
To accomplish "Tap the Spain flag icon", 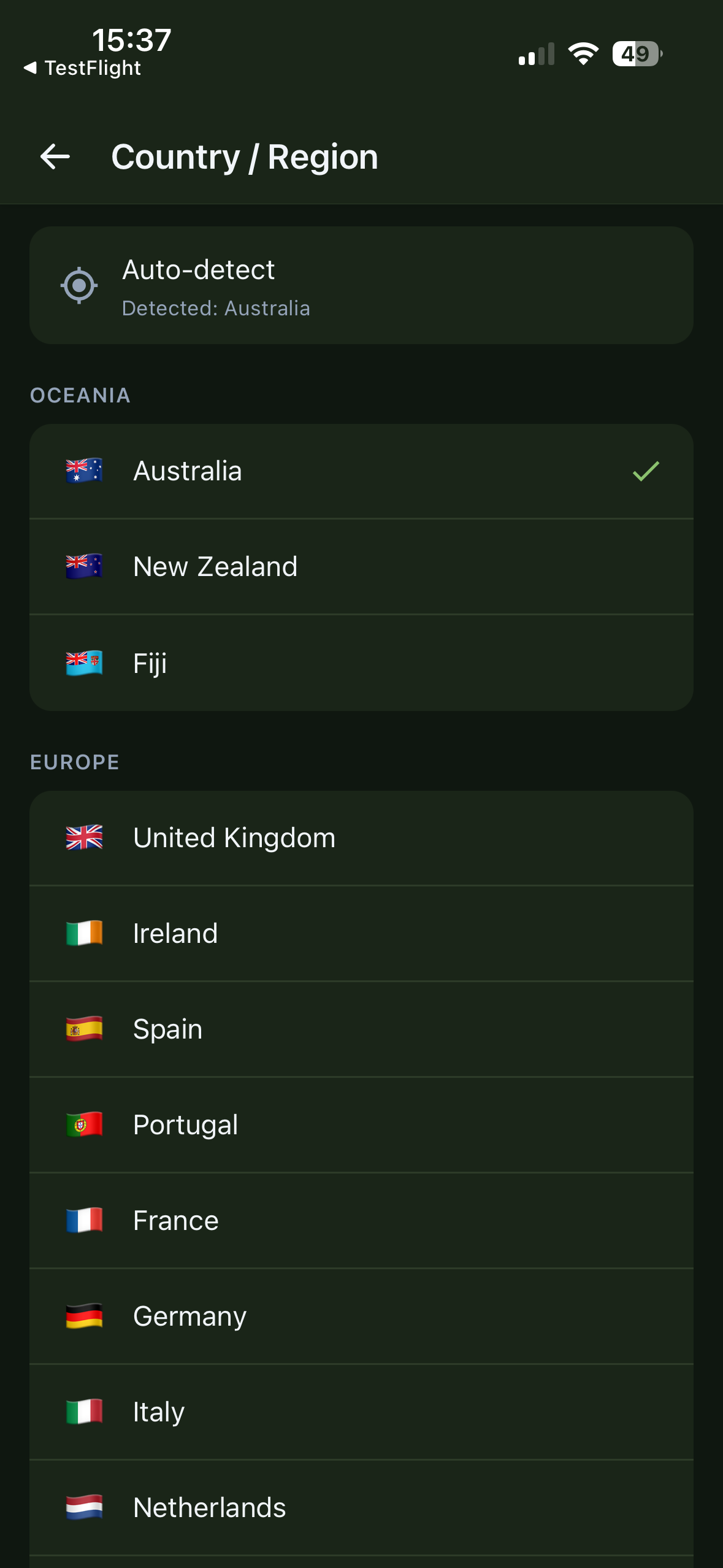I will (84, 1029).
